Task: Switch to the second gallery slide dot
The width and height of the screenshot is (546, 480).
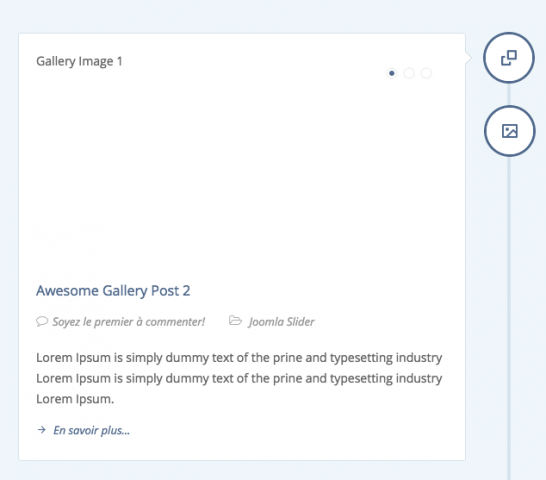Action: 409,73
